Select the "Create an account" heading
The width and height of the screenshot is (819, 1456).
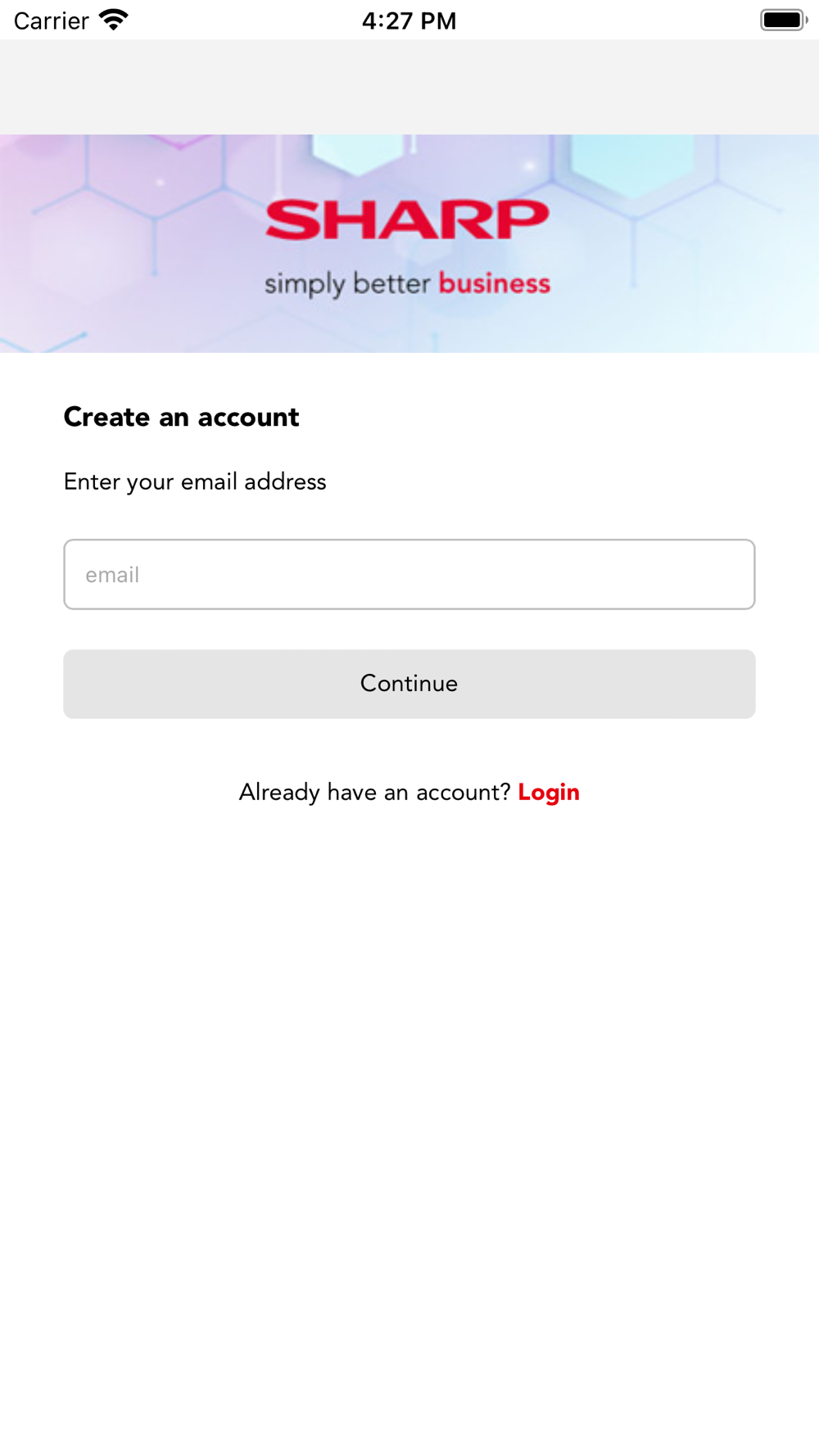tap(181, 417)
